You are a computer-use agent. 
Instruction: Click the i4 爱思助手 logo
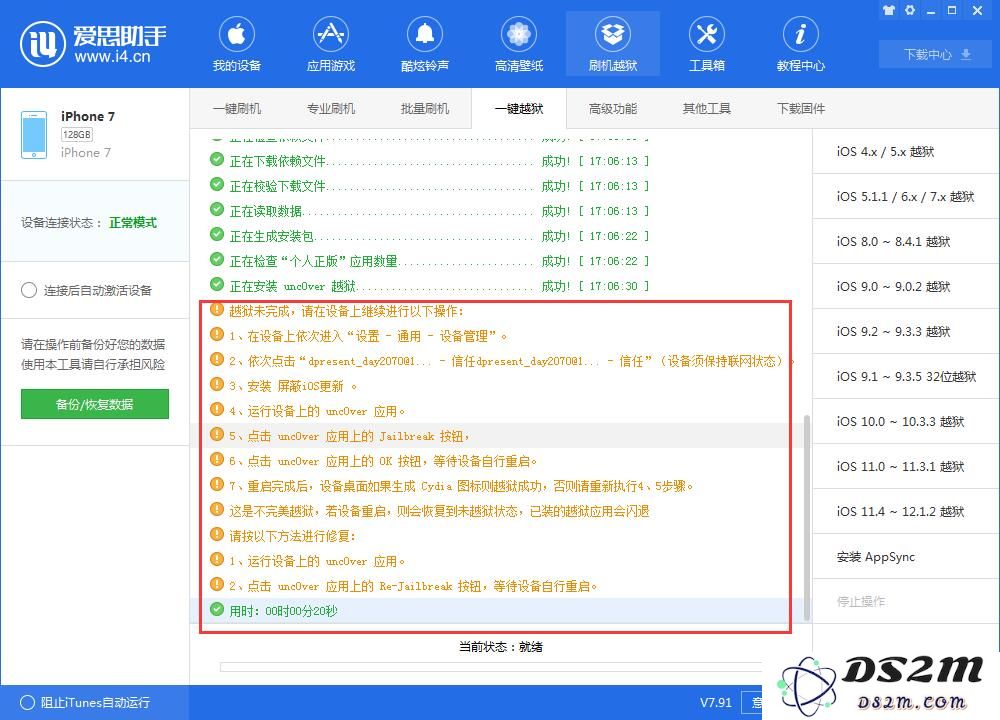[x=93, y=43]
